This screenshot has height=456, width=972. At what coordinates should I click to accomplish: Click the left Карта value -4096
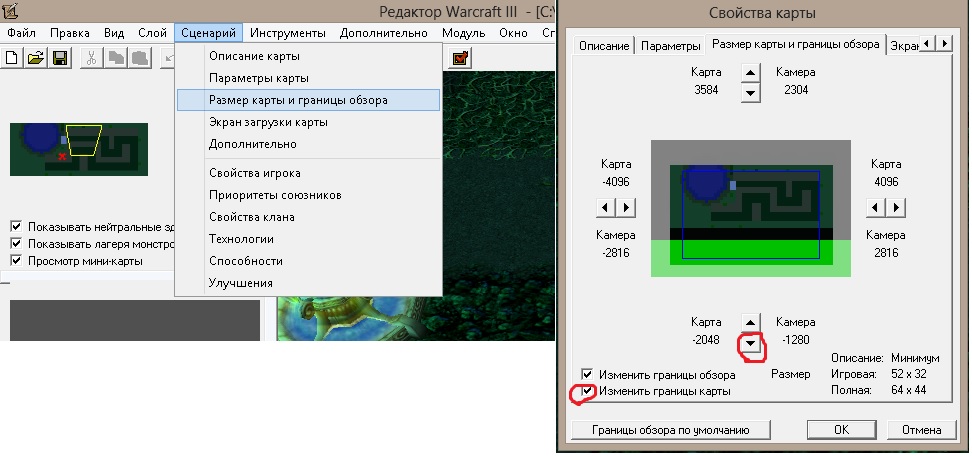(x=616, y=182)
